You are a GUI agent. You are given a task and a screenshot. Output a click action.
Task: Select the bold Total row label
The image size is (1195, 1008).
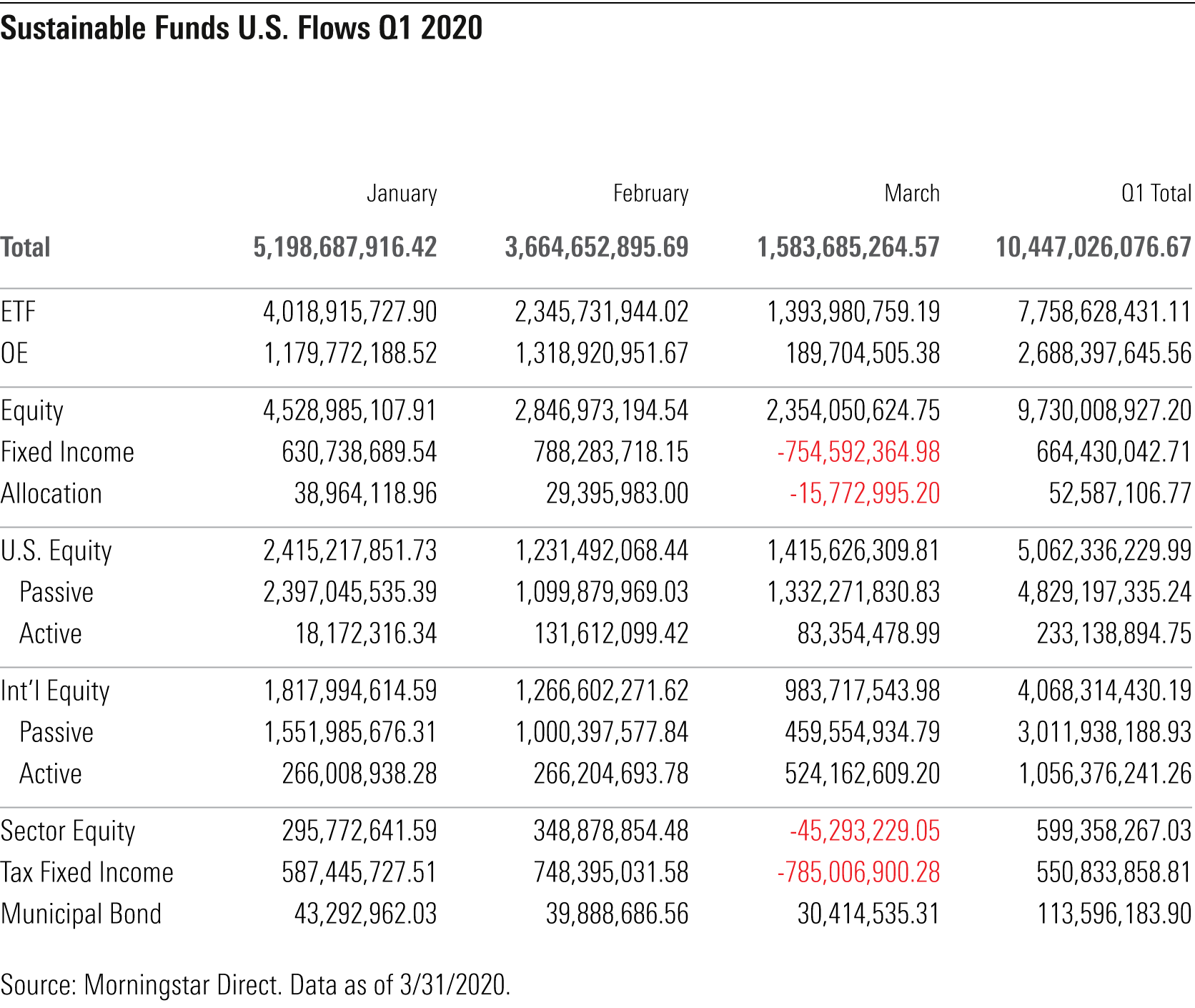pos(26,247)
